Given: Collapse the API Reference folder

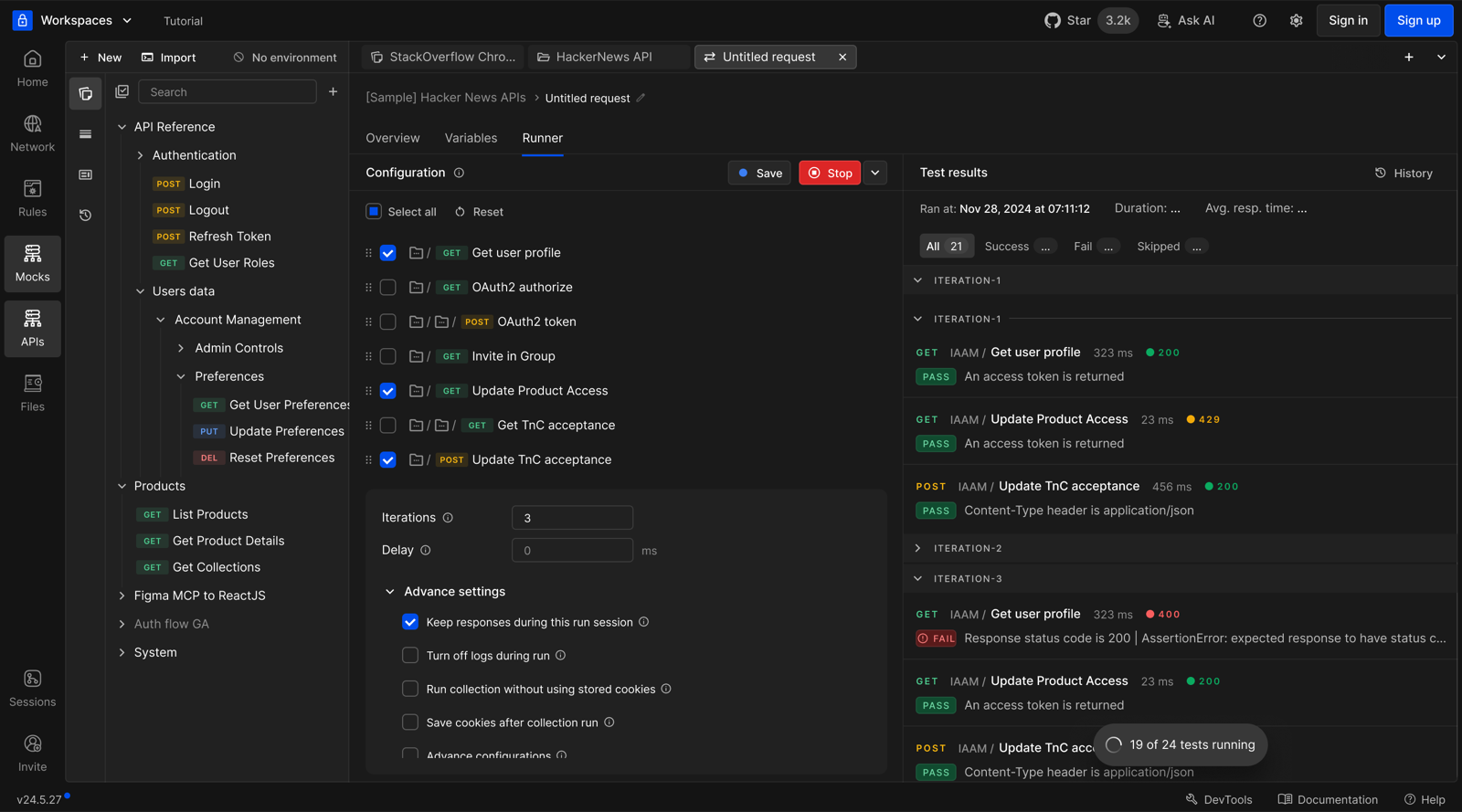Looking at the screenshot, I should coord(122,127).
